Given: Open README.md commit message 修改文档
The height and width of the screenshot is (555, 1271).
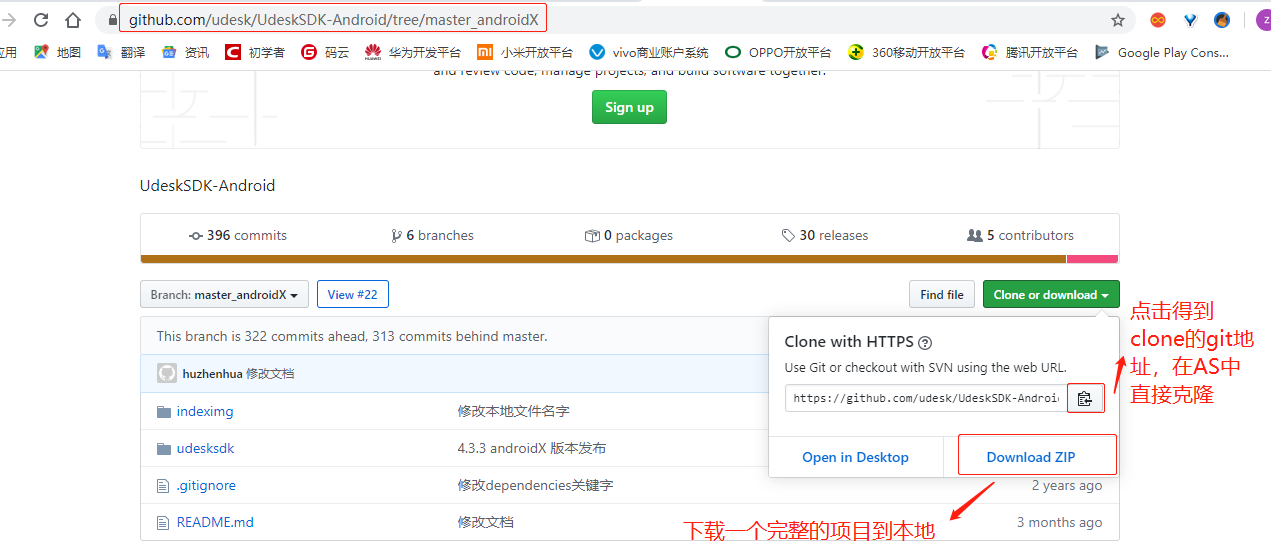Looking at the screenshot, I should pos(486,522).
